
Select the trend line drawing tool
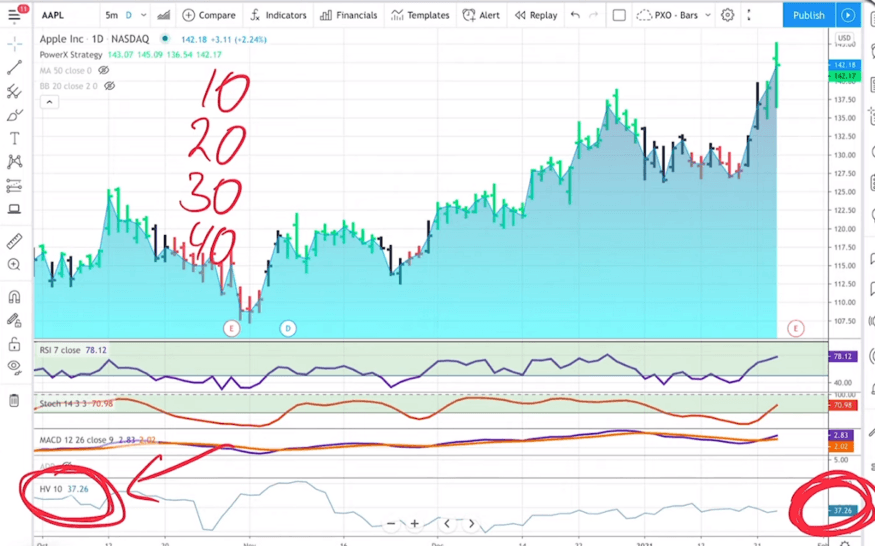click(x=15, y=68)
